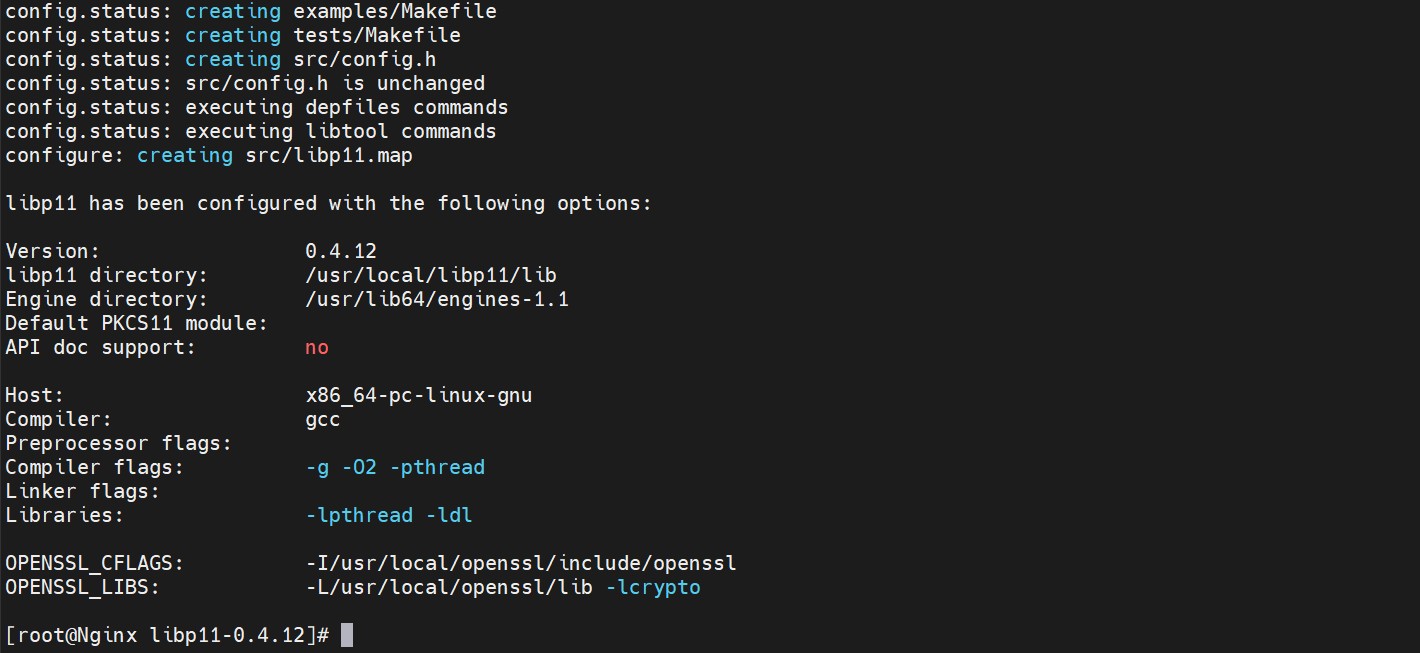Viewport: 1420px width, 653px height.
Task: Click 'tests/Makefile' text
Action: [x=377, y=35]
